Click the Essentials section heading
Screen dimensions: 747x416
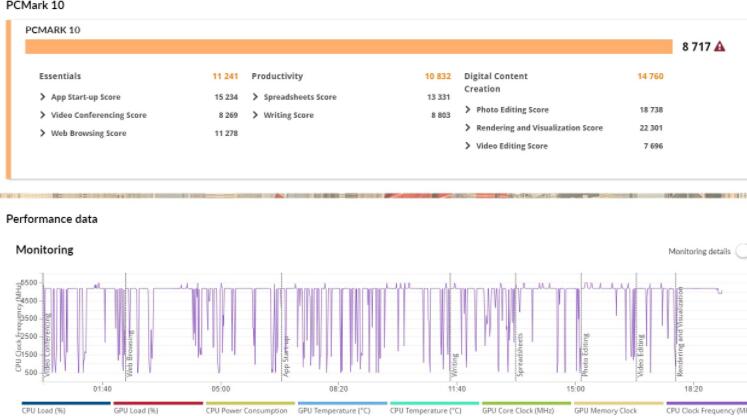(x=60, y=76)
